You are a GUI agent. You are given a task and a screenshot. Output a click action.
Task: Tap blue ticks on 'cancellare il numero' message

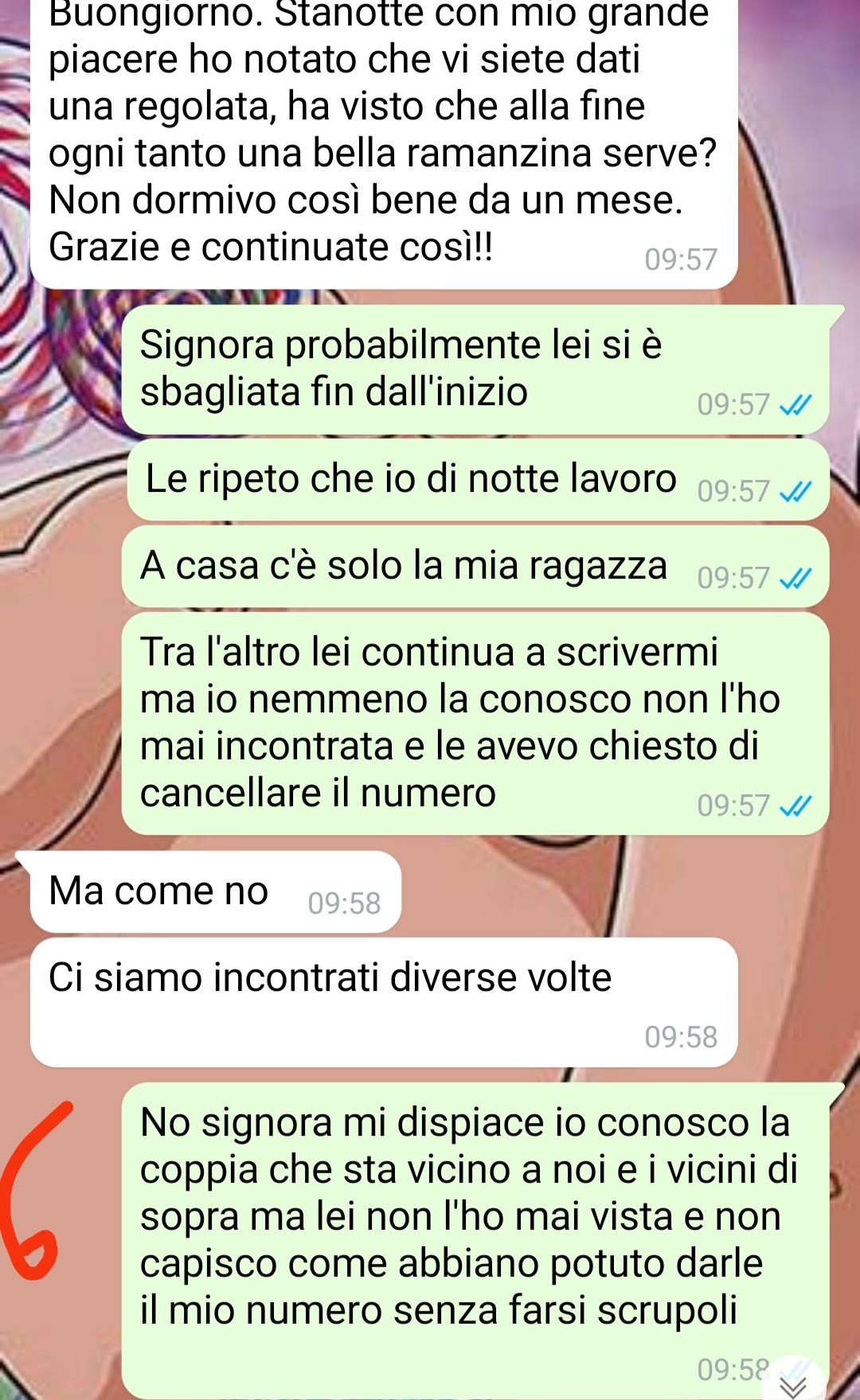(x=795, y=807)
